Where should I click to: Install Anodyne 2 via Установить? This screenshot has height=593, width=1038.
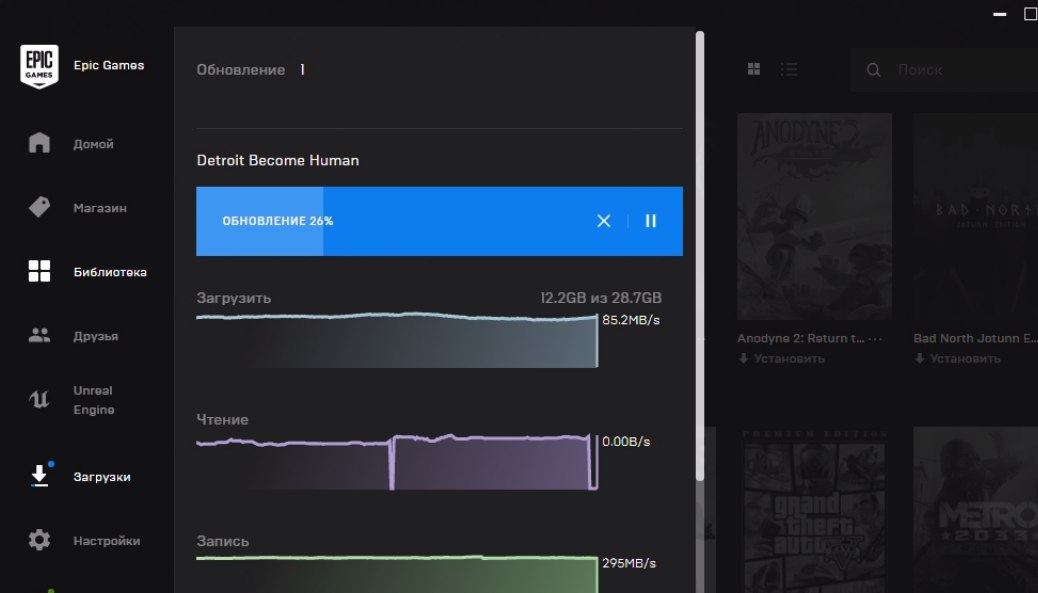pyautogui.click(x=782, y=359)
